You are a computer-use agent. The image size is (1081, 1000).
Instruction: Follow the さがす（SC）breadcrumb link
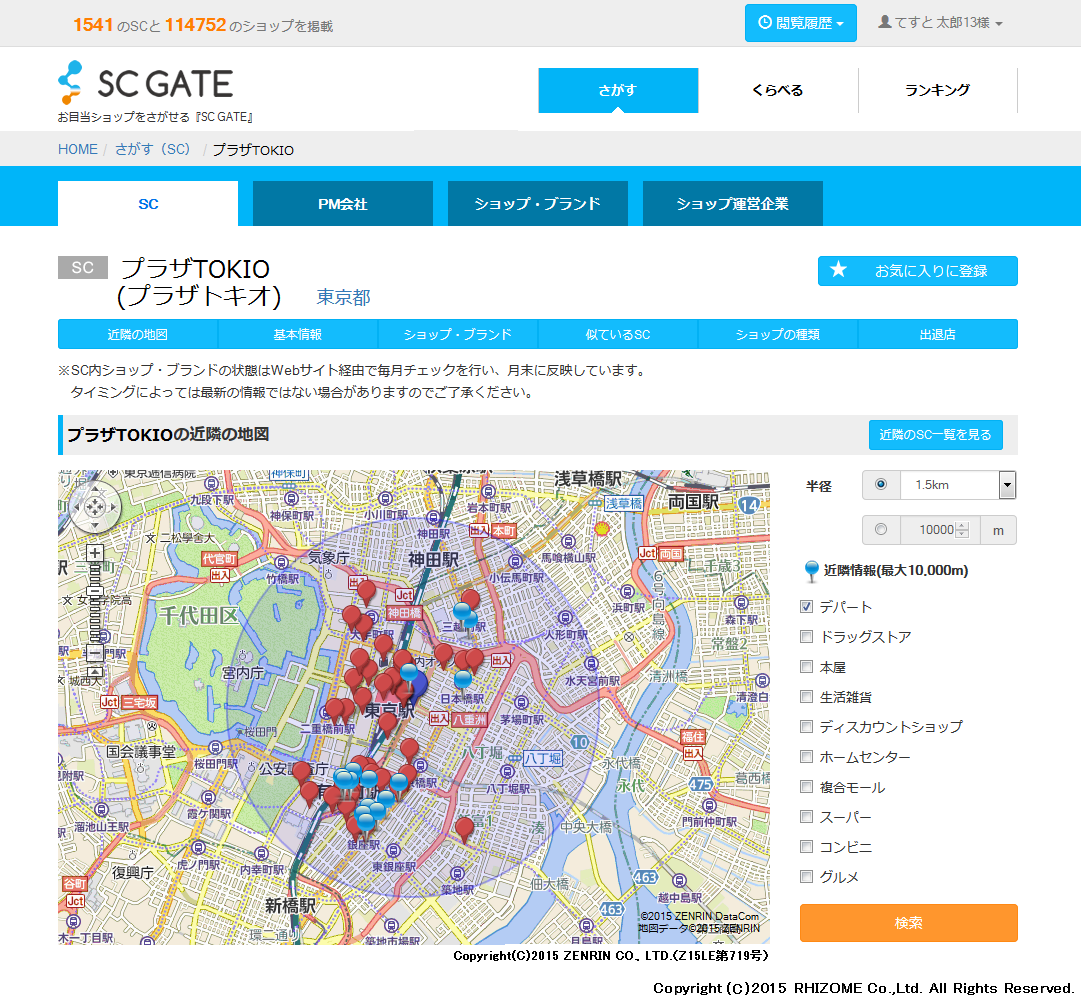click(152, 150)
